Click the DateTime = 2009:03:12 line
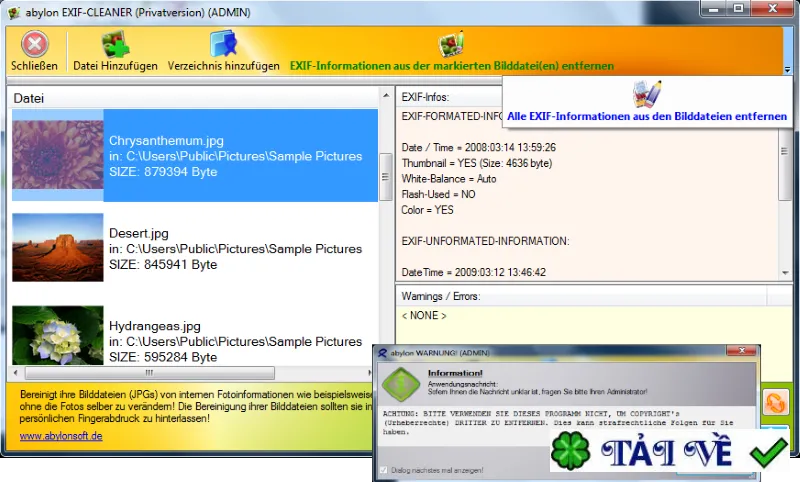 (473, 272)
